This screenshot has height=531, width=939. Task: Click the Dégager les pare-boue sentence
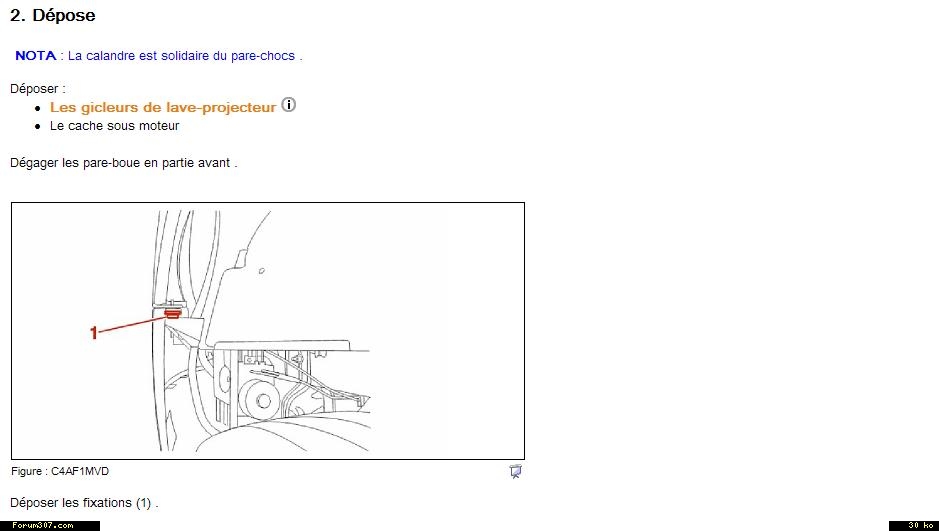(x=123, y=163)
